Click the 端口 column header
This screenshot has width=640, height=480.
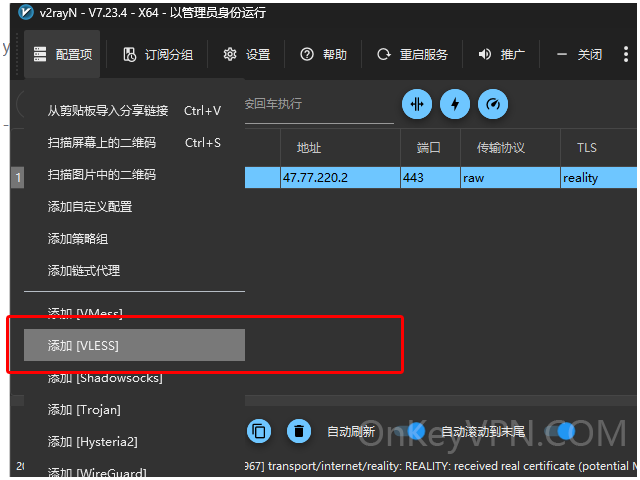pos(430,148)
